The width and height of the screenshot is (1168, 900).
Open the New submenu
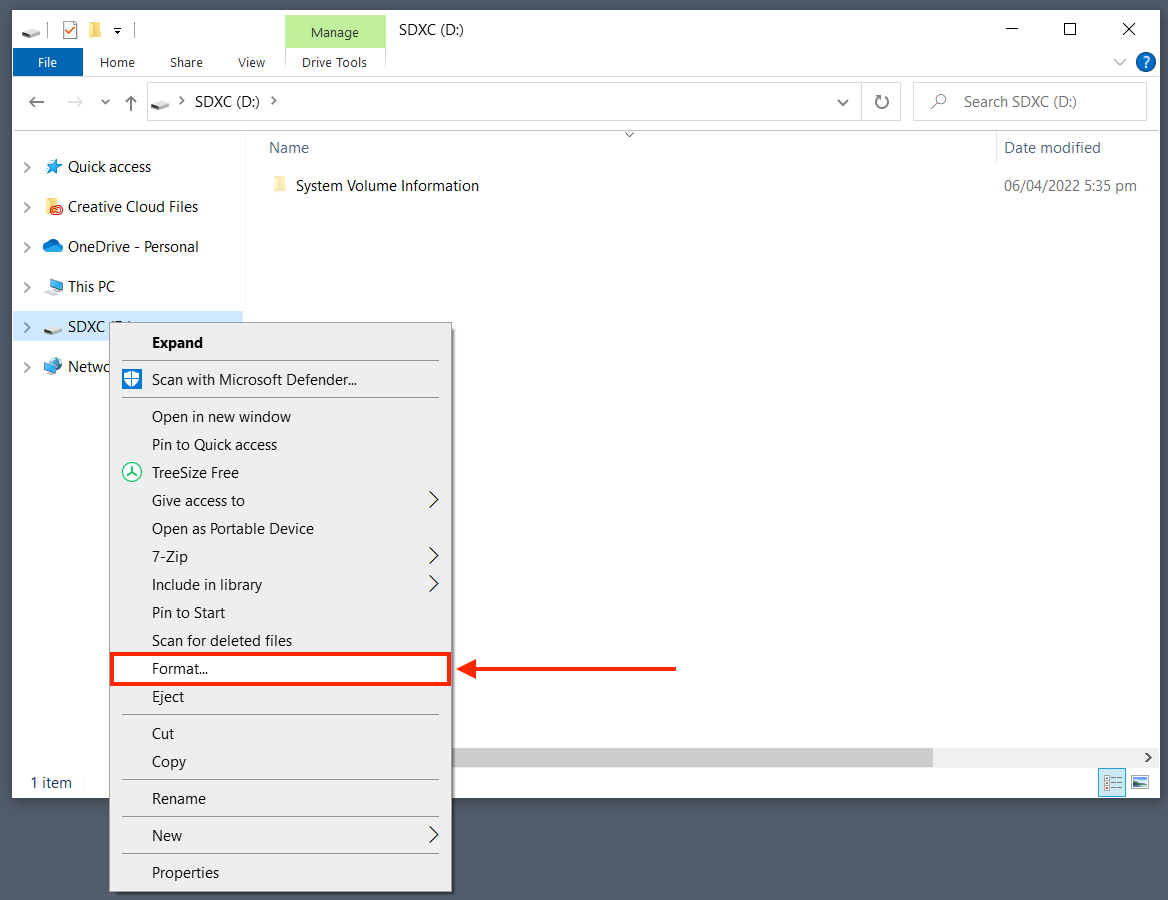[280, 835]
